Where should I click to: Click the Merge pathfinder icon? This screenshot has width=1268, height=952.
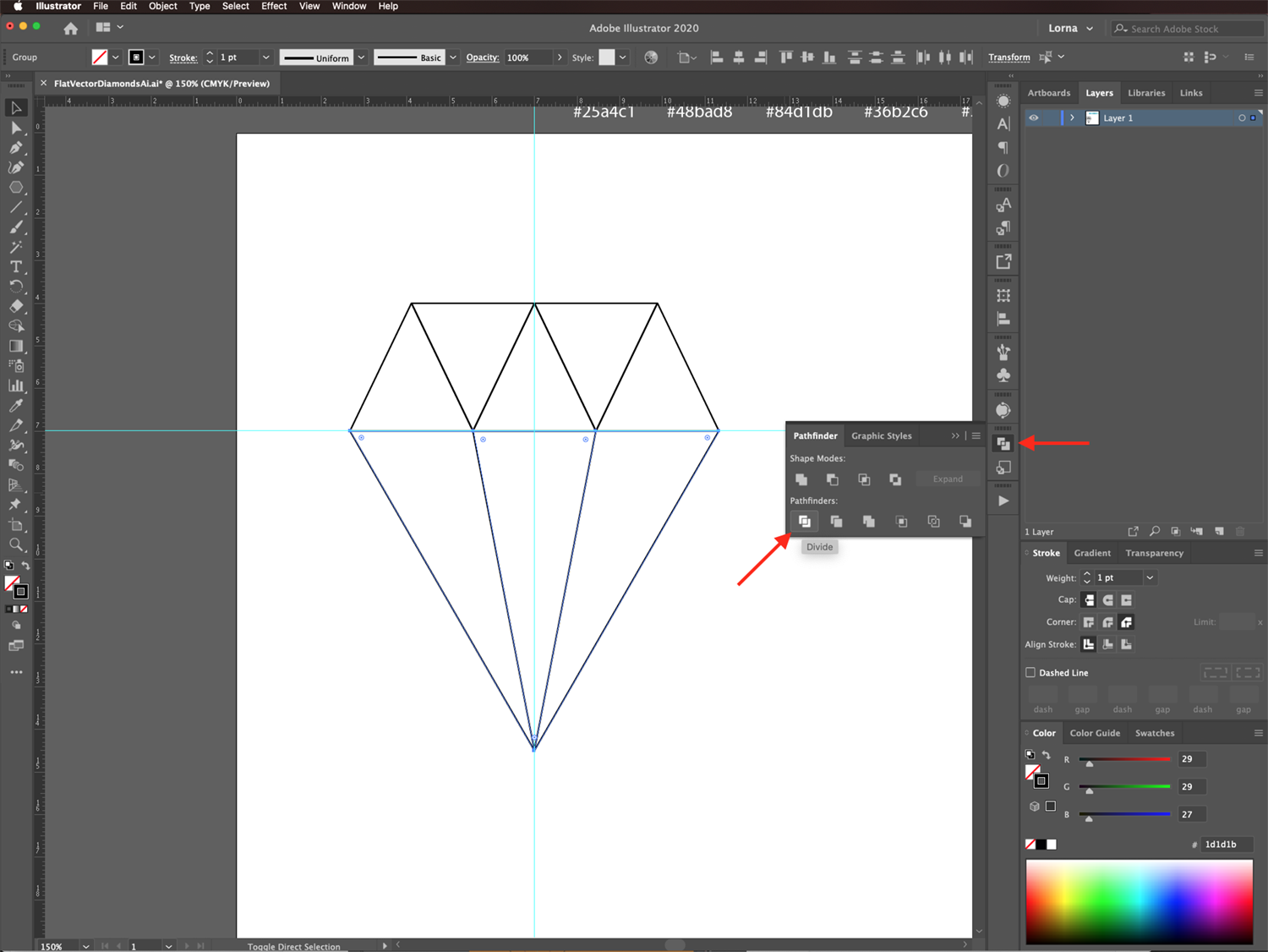click(868, 522)
